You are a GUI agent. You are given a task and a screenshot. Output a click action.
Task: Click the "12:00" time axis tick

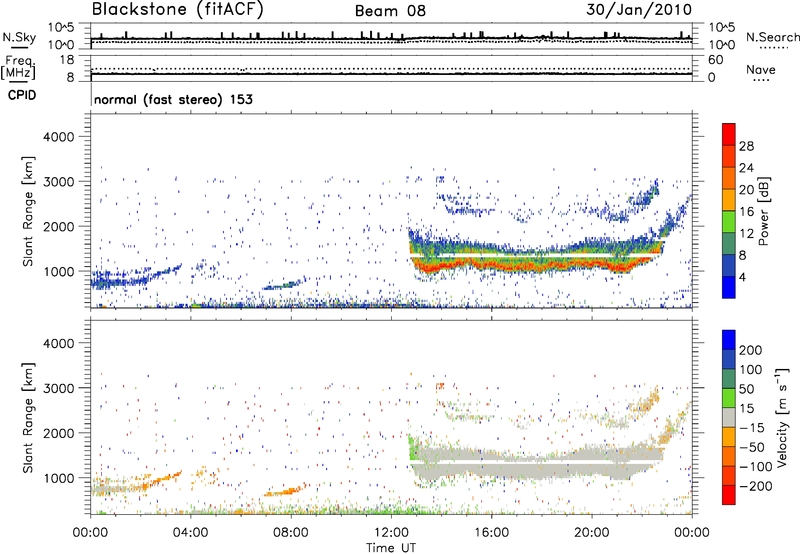click(391, 533)
